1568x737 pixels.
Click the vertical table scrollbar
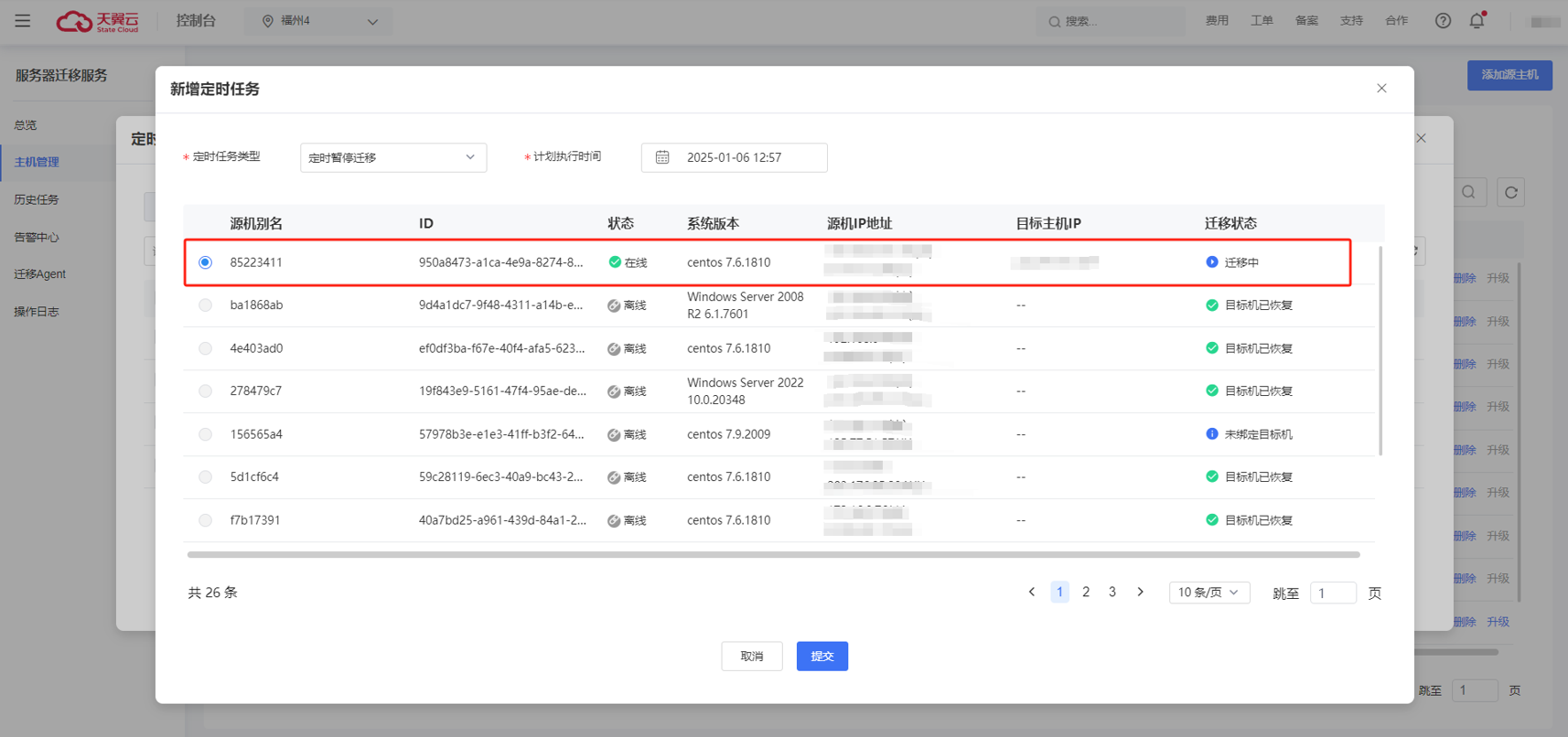[x=1380, y=350]
